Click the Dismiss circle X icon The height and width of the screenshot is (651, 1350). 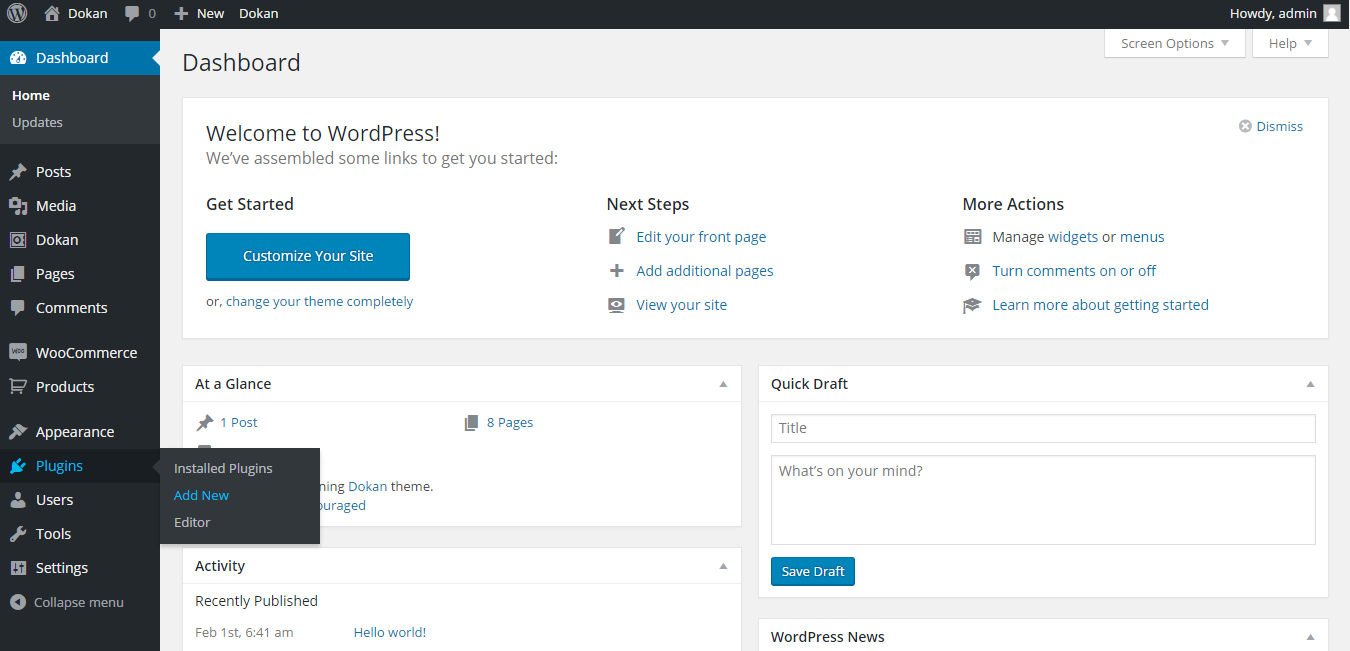pyautogui.click(x=1245, y=126)
